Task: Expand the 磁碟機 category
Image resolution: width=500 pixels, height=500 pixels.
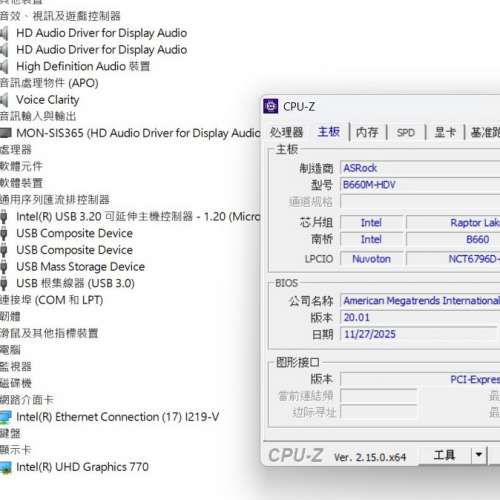Action: tap(16, 383)
